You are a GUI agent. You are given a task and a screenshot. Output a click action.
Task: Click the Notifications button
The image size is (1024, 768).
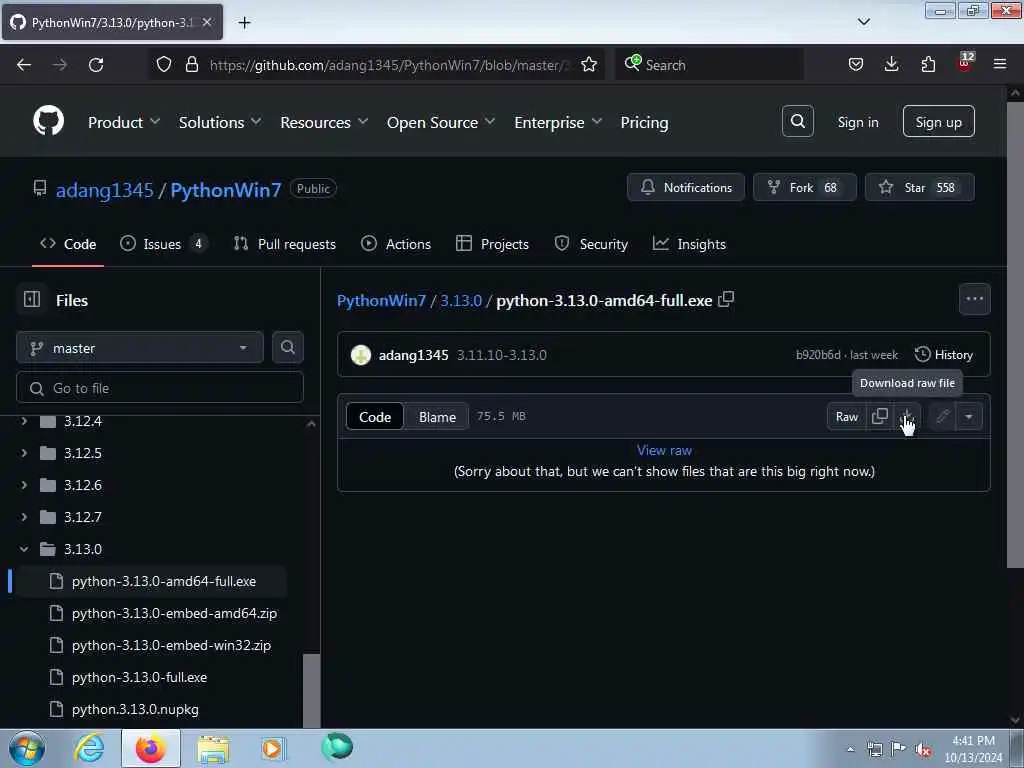tap(686, 187)
